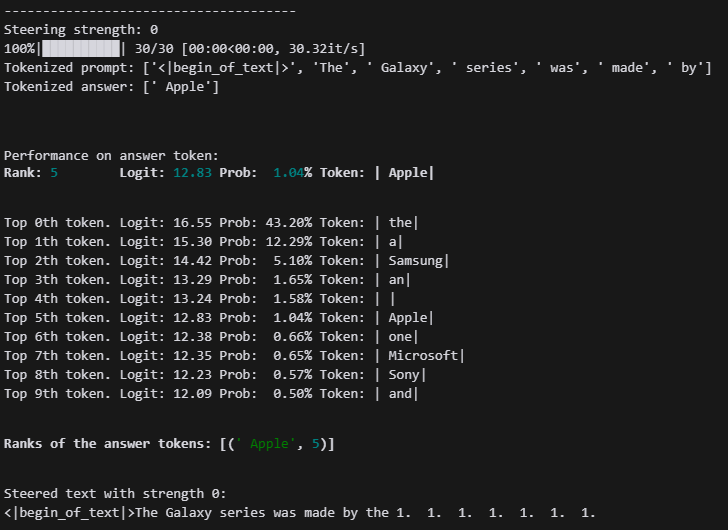The image size is (728, 530).
Task: Click the '30/30 [00:00<00:00, 30.32it/s]' progress text
Action: 250,49
